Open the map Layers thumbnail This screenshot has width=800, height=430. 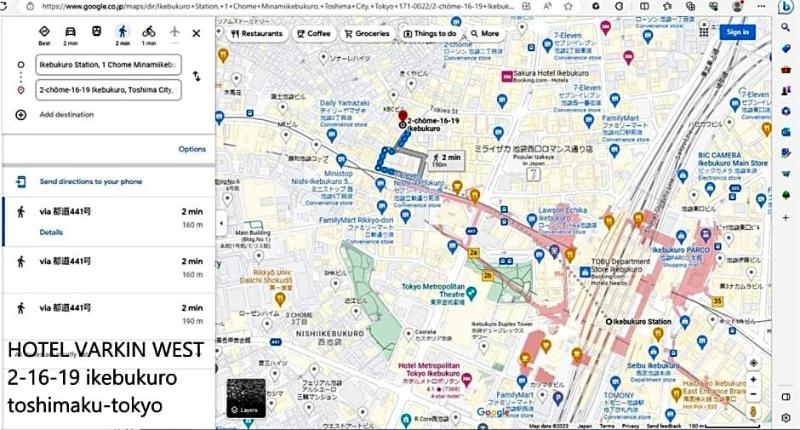coord(246,398)
